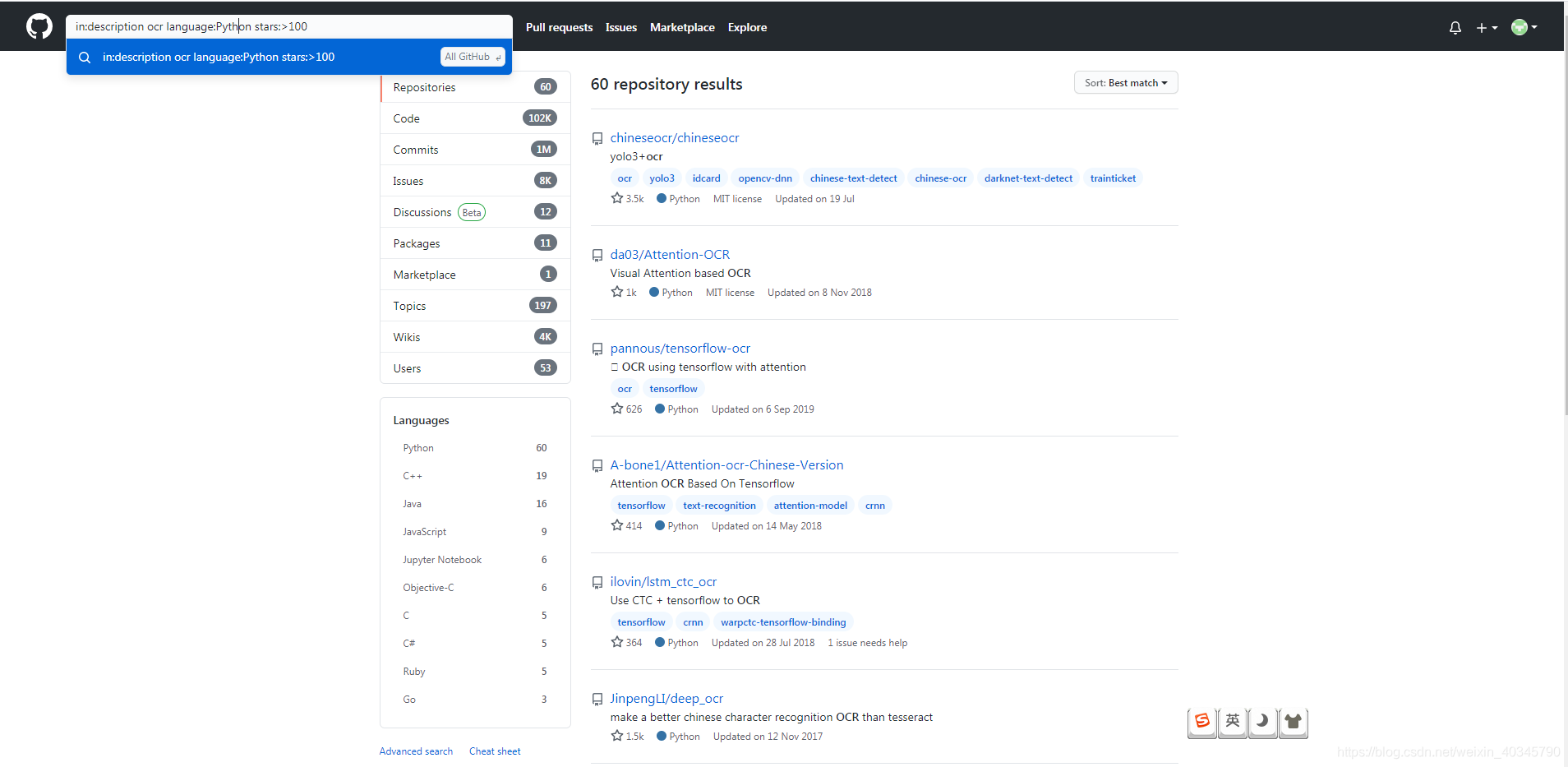
Task: Select the Marketplace filter in results sidebar
Action: tap(475, 275)
